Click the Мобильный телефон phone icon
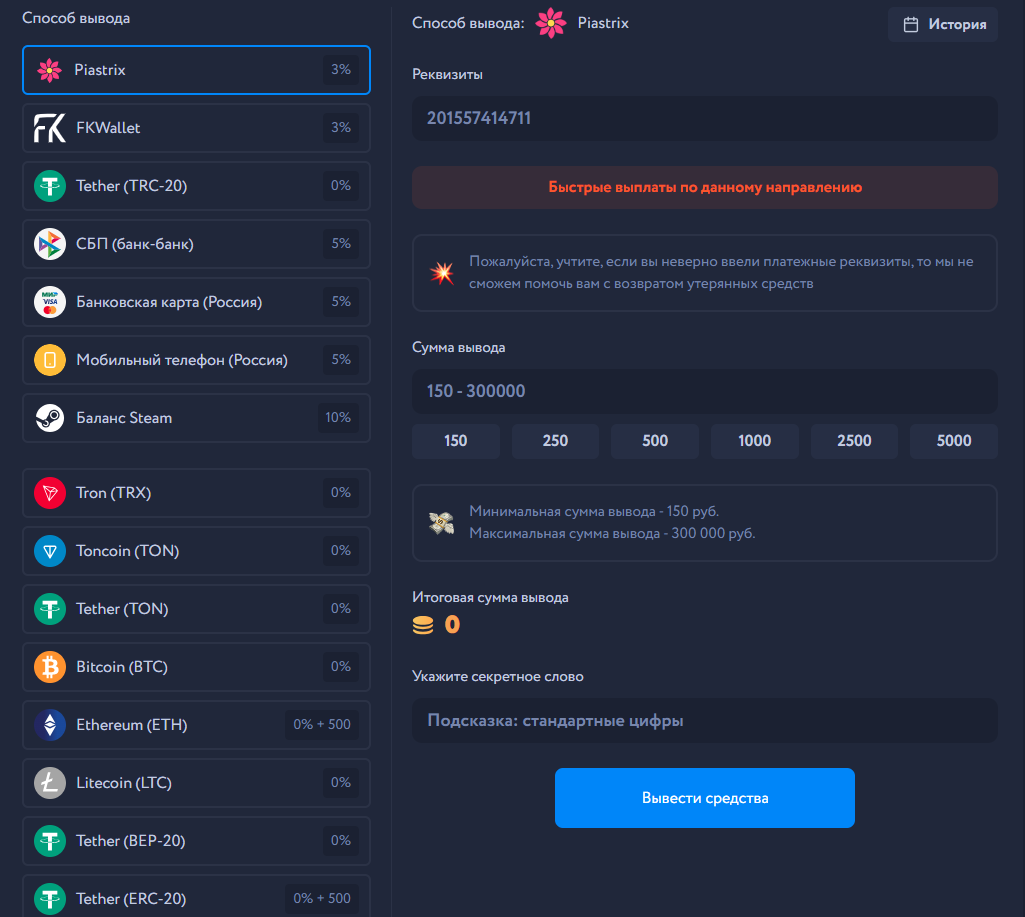The width and height of the screenshot is (1025, 917). [50, 360]
